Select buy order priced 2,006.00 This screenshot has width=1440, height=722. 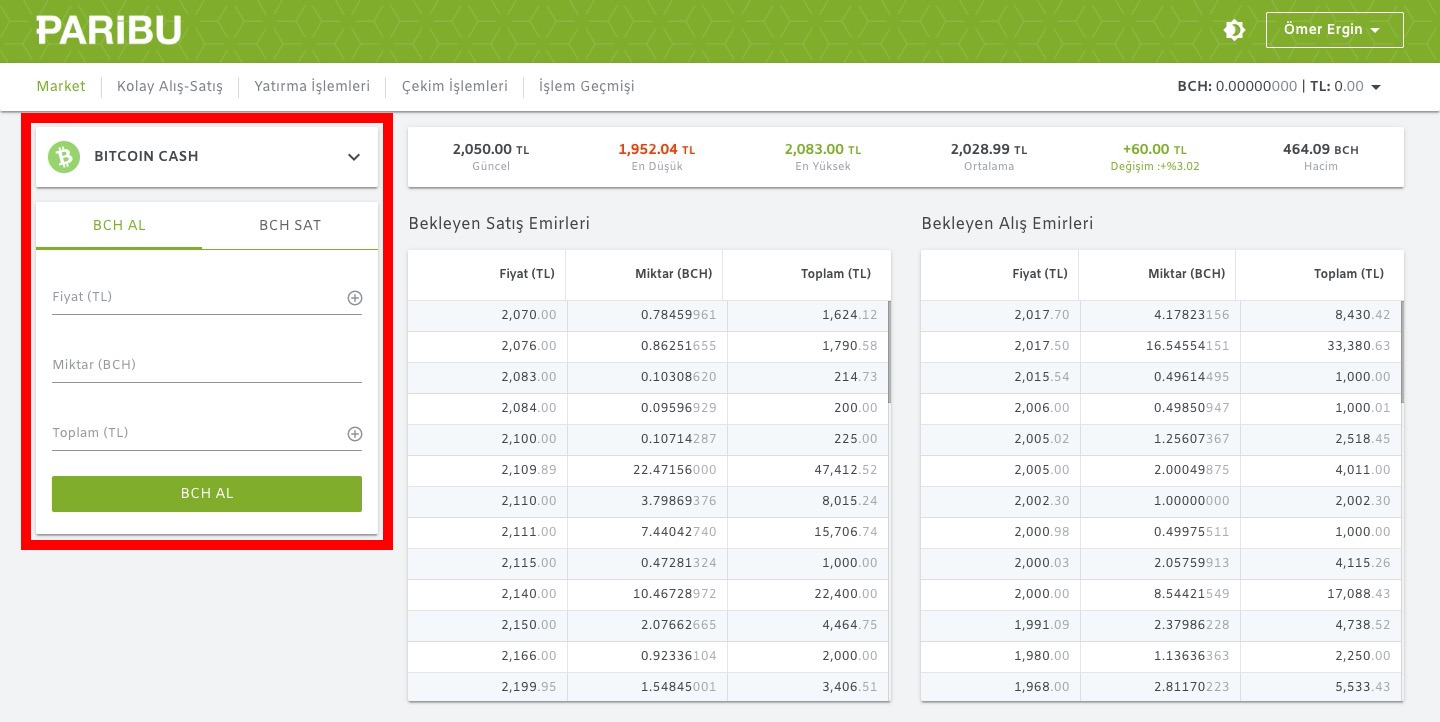click(1161, 409)
